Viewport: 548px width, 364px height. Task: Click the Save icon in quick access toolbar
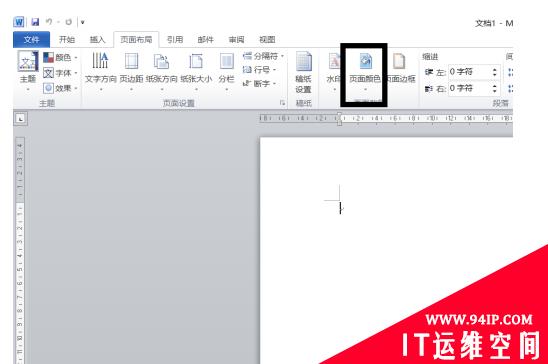35,22
